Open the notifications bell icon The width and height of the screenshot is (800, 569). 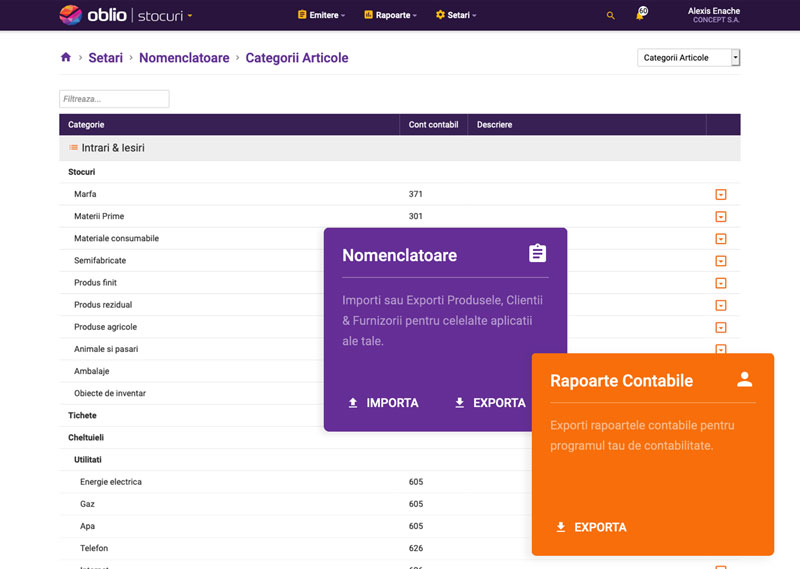tap(641, 14)
